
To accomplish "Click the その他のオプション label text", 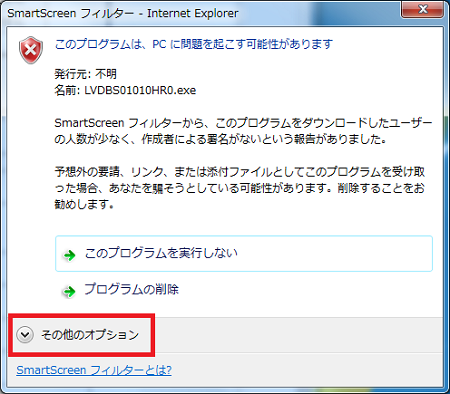I will 90,334.
